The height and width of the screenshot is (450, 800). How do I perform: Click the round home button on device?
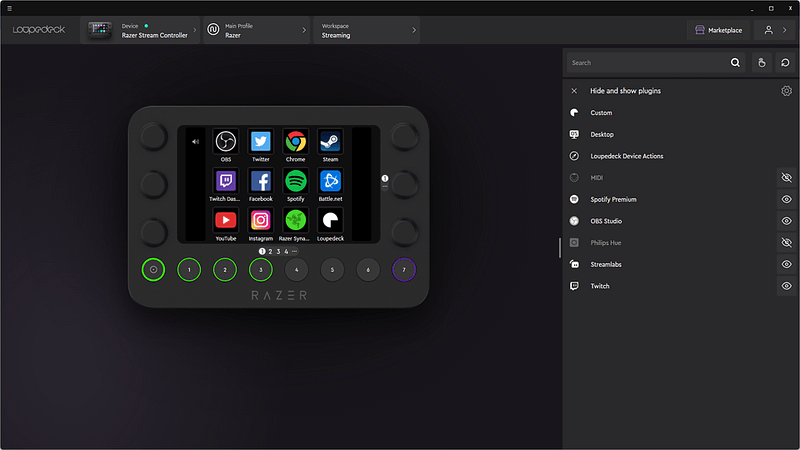[153, 269]
